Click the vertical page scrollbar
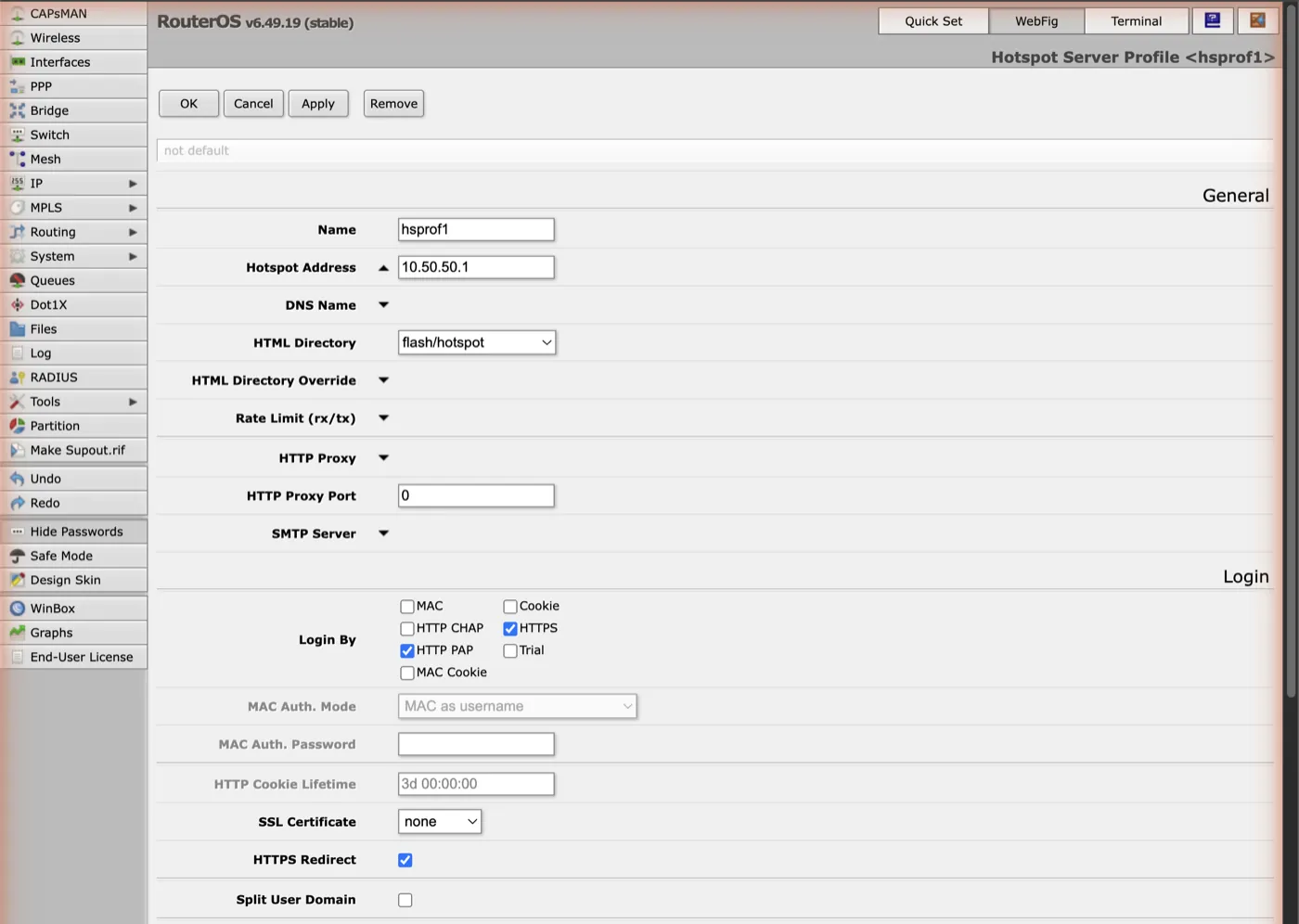Viewport: 1299px width, 924px height. click(x=1291, y=353)
